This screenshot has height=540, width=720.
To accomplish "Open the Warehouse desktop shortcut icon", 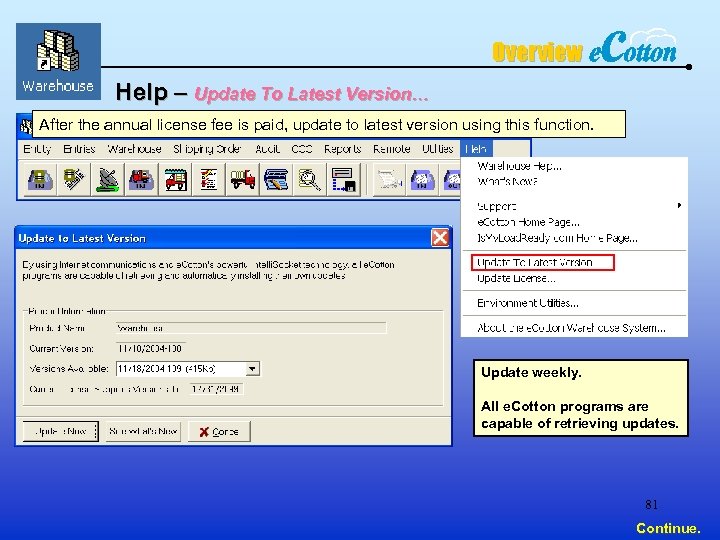I will 58,61.
